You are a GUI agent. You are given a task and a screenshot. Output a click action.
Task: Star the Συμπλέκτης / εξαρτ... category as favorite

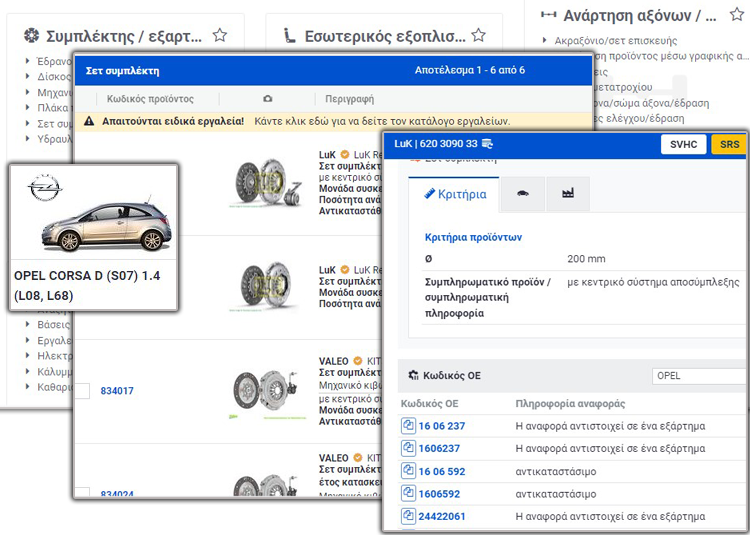pyautogui.click(x=220, y=35)
